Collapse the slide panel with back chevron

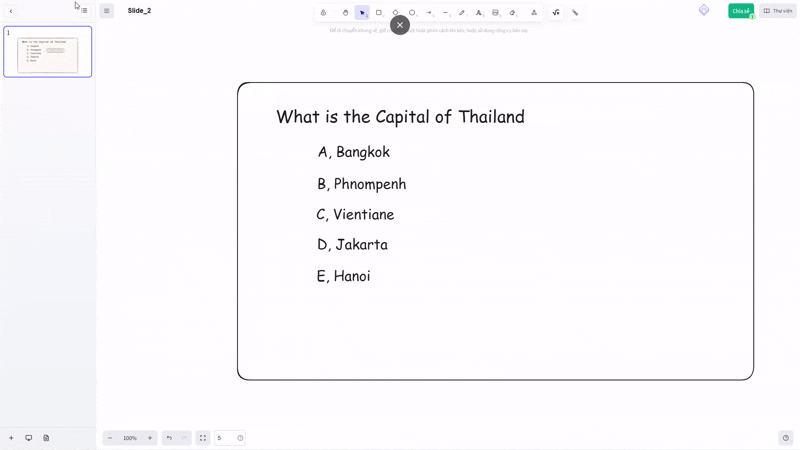11,11
